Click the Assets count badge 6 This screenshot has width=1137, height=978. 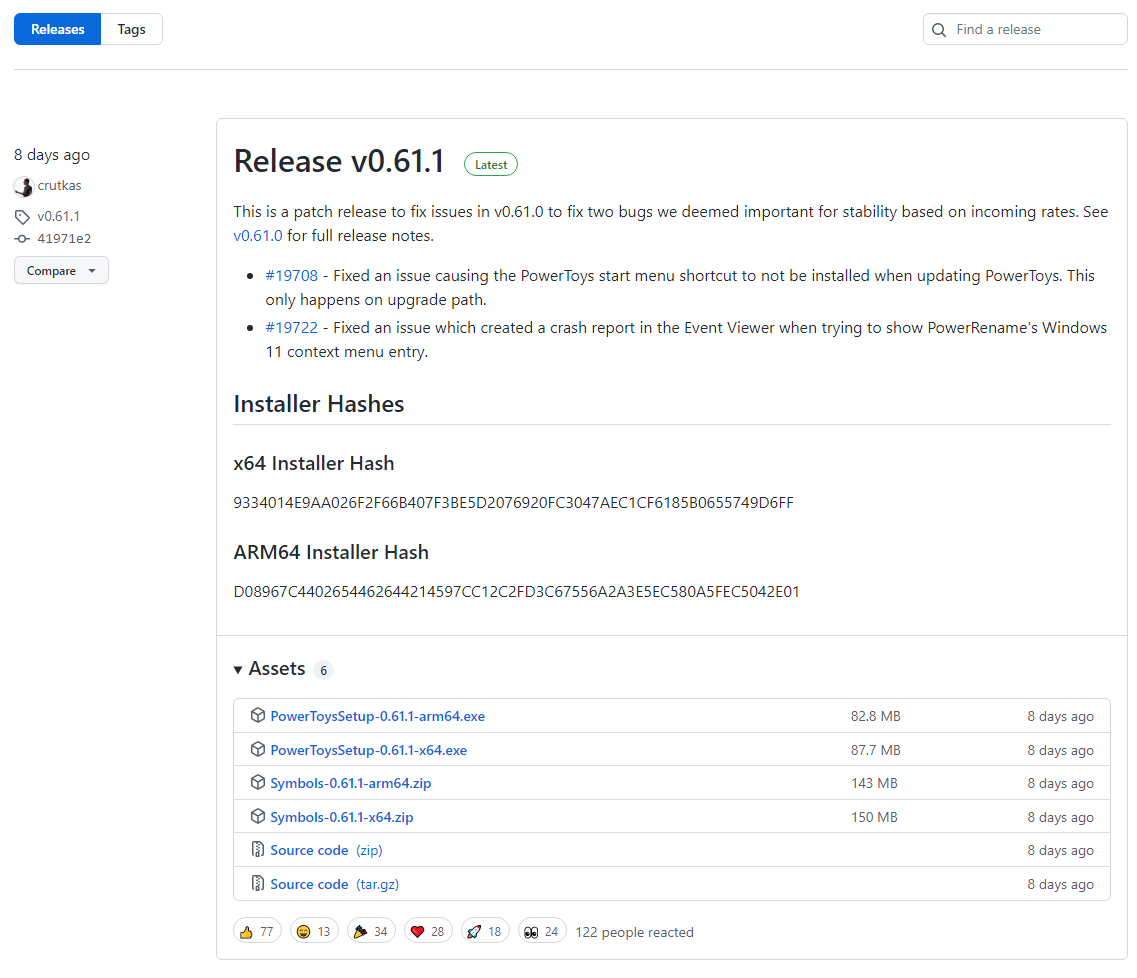point(323,670)
